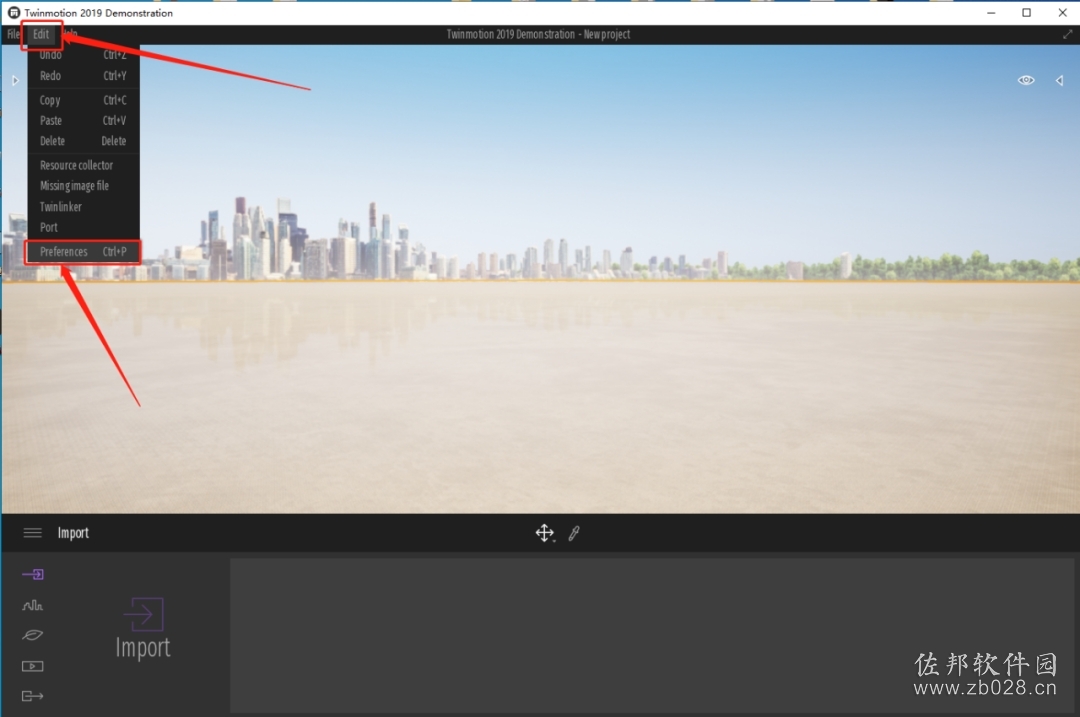Select the Move gizmo tool icon
The height and width of the screenshot is (717, 1080).
545,533
